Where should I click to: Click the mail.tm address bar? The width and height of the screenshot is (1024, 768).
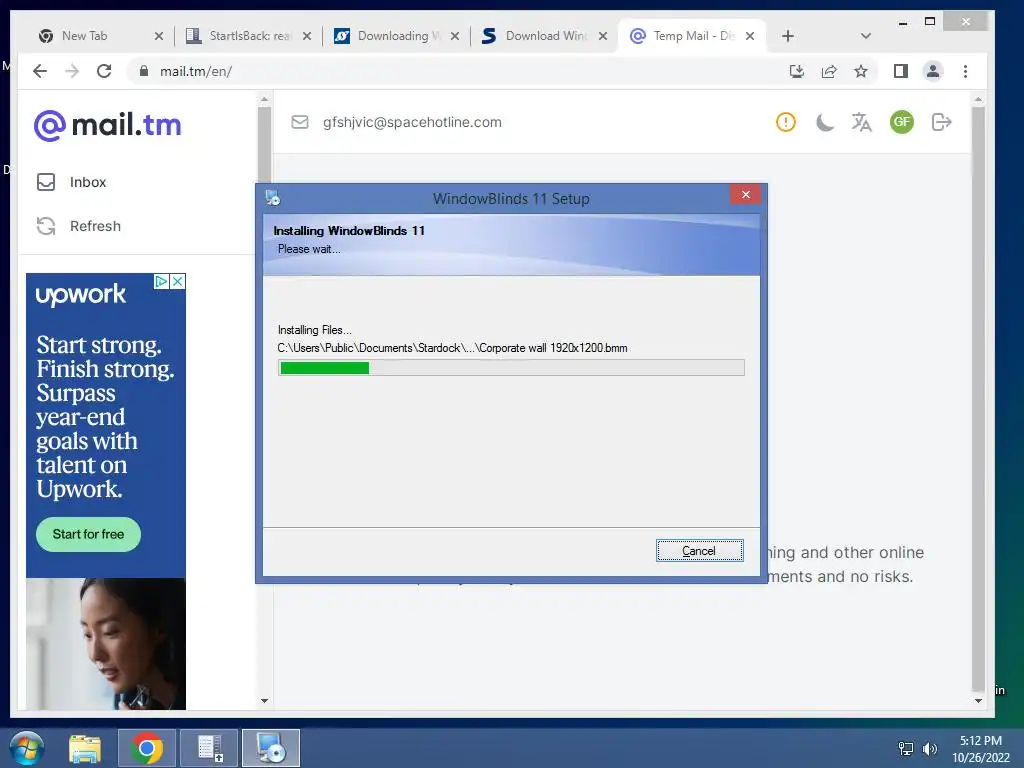coord(457,71)
